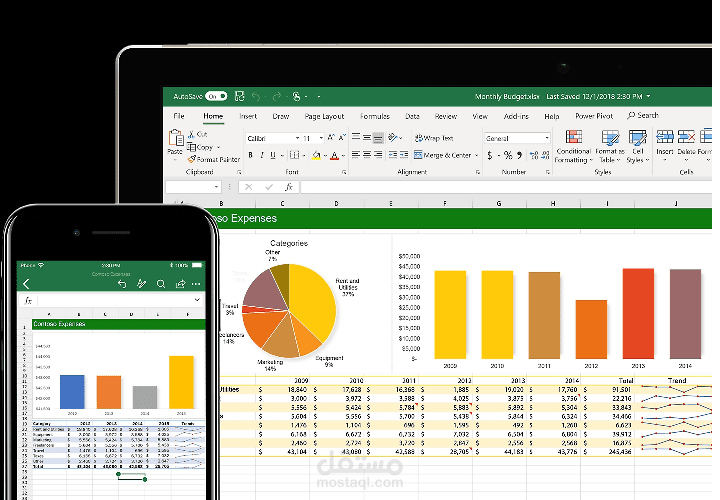Image resolution: width=720 pixels, height=500 pixels.
Task: Switch to the Draw ribbon tab
Action: tap(281, 116)
